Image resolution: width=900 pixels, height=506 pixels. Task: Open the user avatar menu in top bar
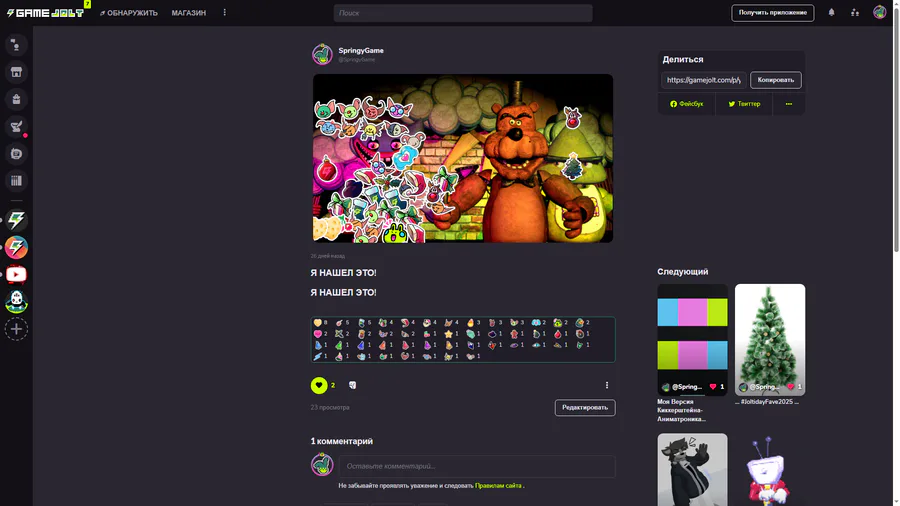click(x=879, y=12)
